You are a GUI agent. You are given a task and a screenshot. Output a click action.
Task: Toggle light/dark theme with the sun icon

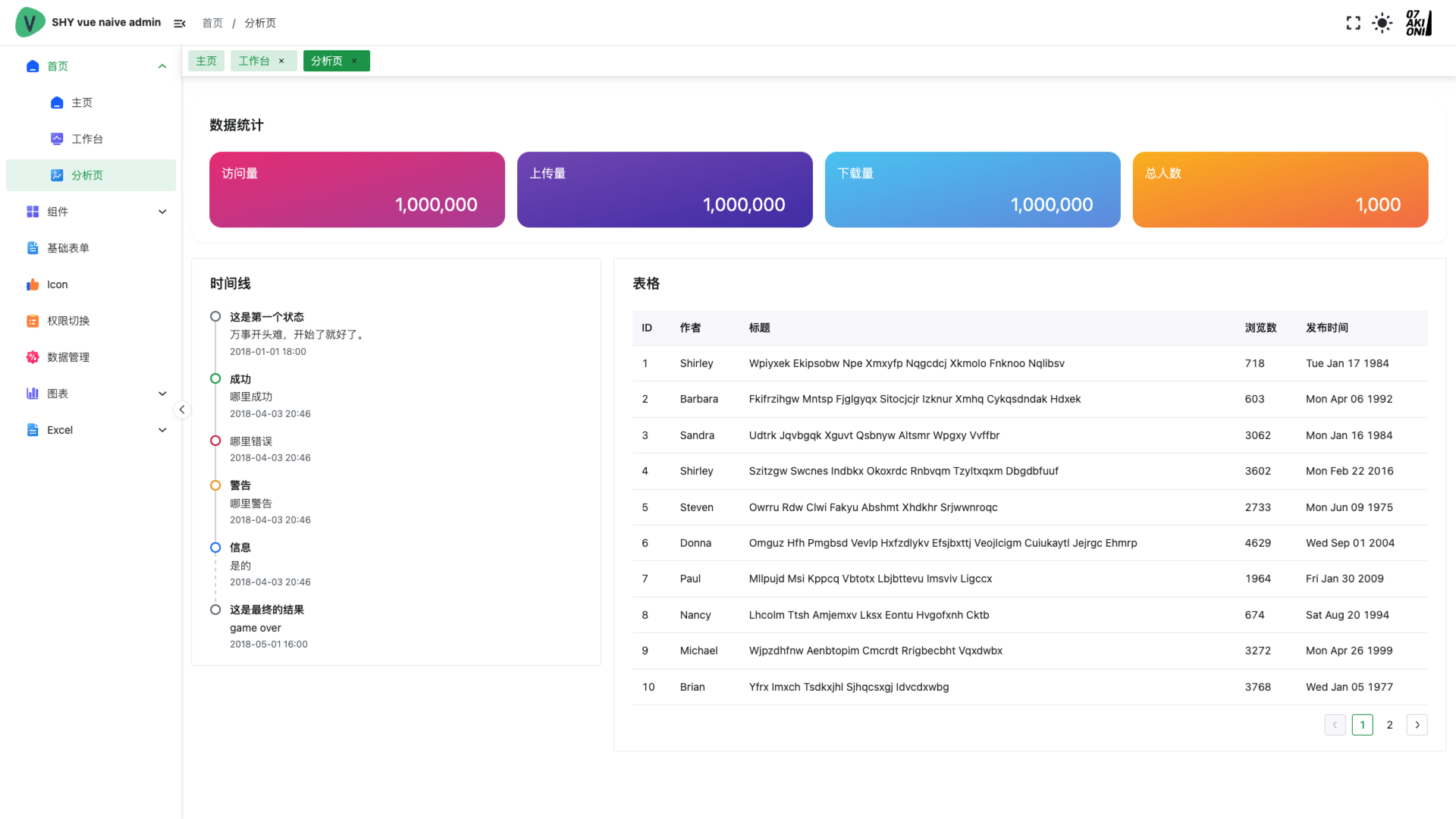pyautogui.click(x=1382, y=24)
